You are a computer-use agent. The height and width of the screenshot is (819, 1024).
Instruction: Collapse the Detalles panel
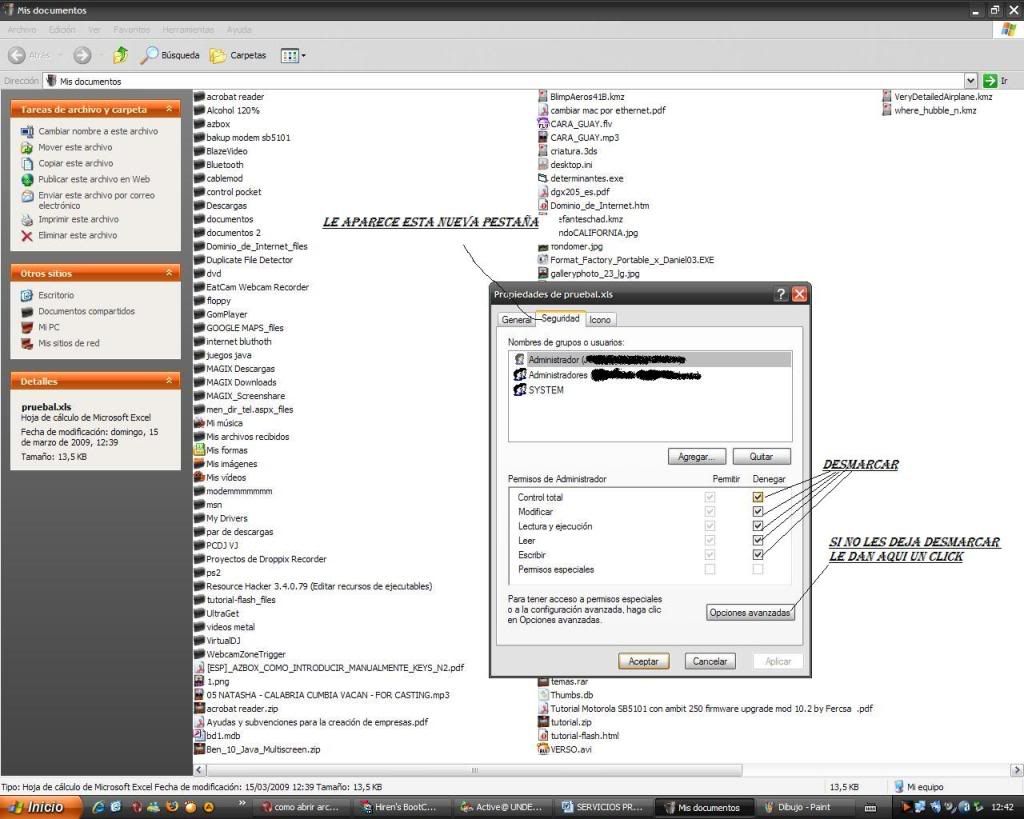[x=169, y=381]
